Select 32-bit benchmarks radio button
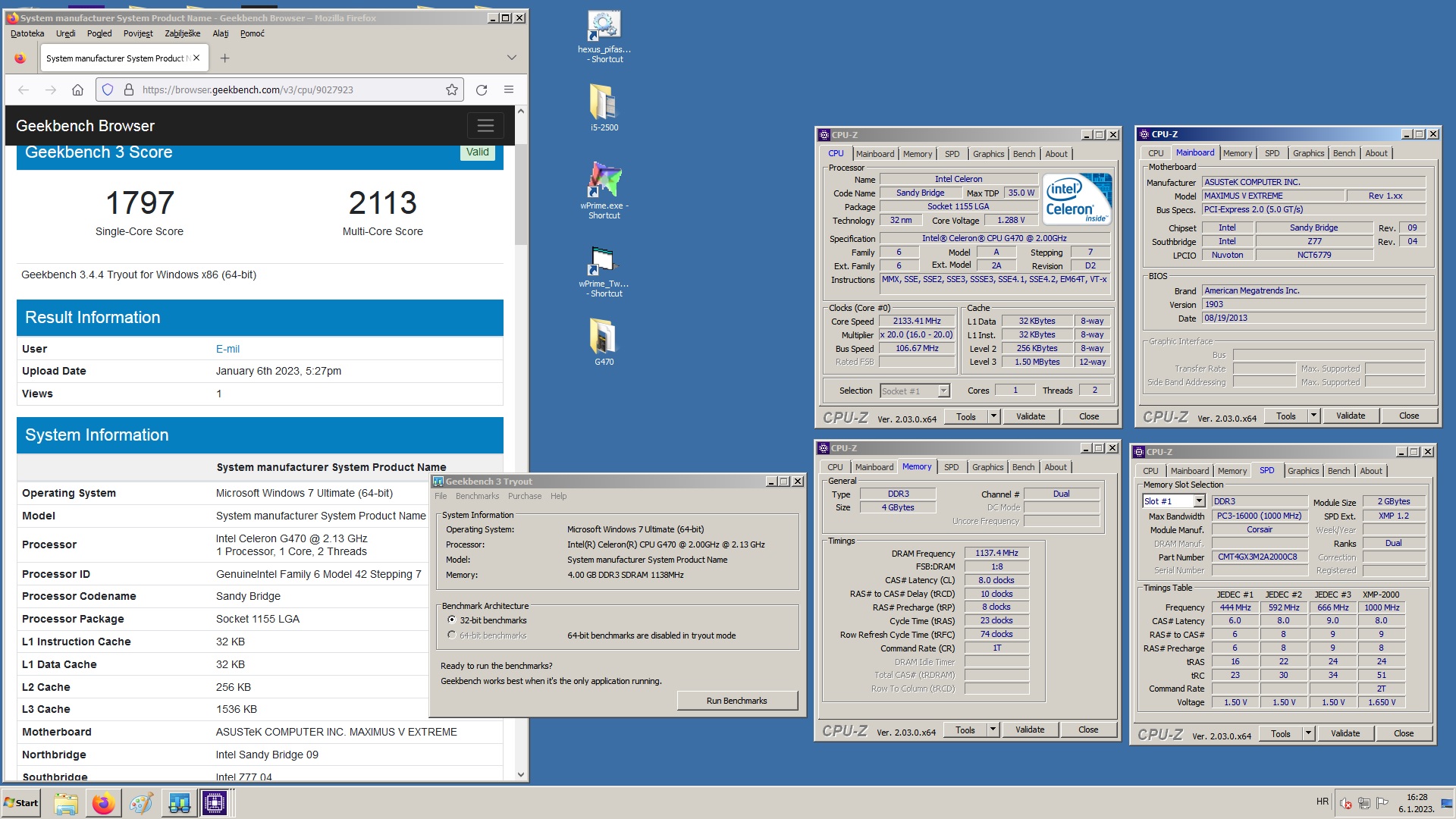Viewport: 1456px width, 819px height. pos(452,620)
